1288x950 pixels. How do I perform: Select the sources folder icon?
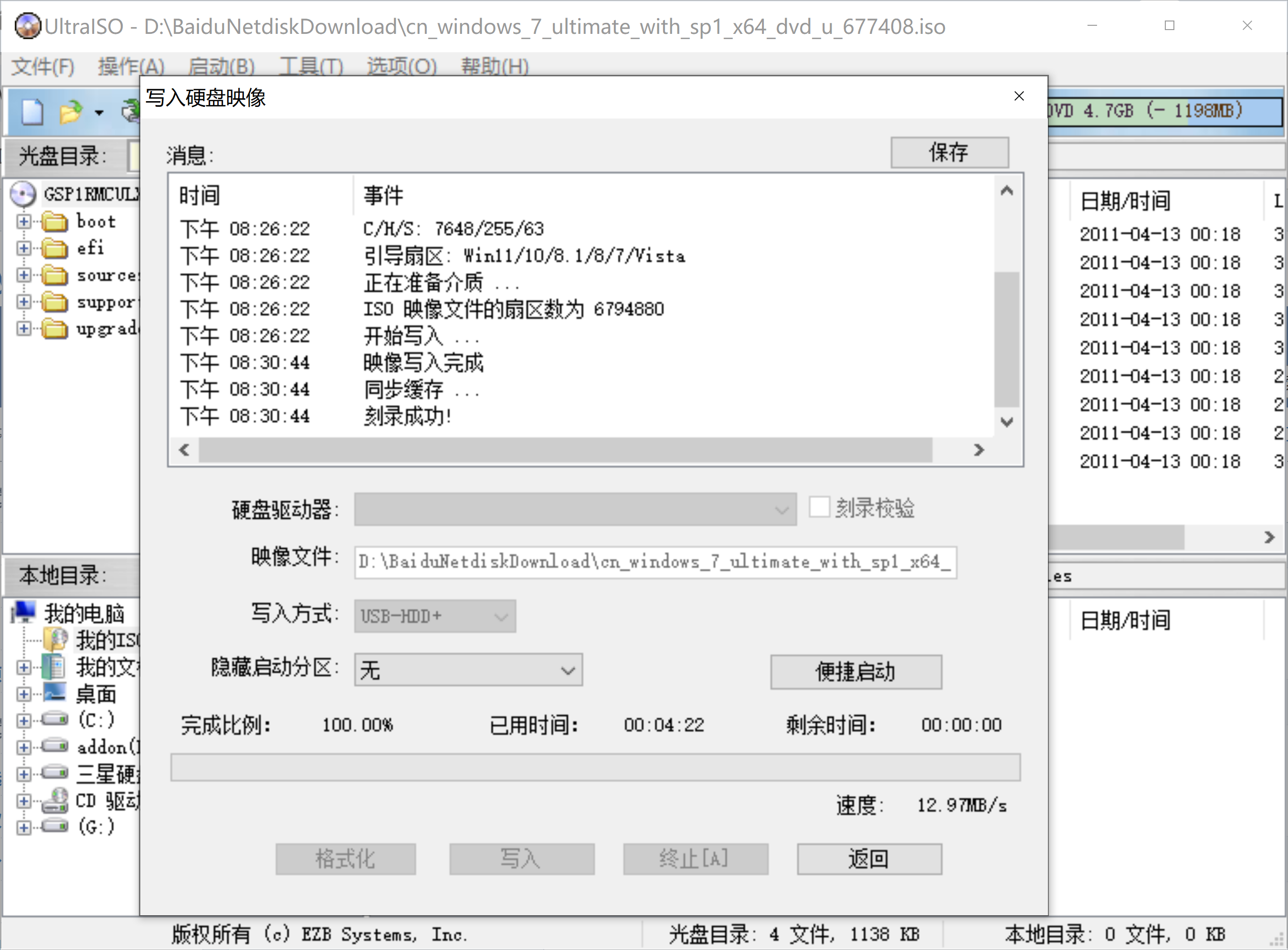(54, 275)
